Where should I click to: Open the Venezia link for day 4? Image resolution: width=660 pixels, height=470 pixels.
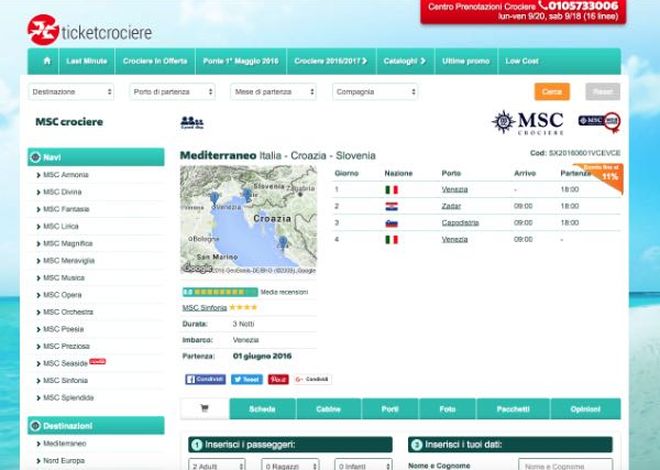pos(455,239)
